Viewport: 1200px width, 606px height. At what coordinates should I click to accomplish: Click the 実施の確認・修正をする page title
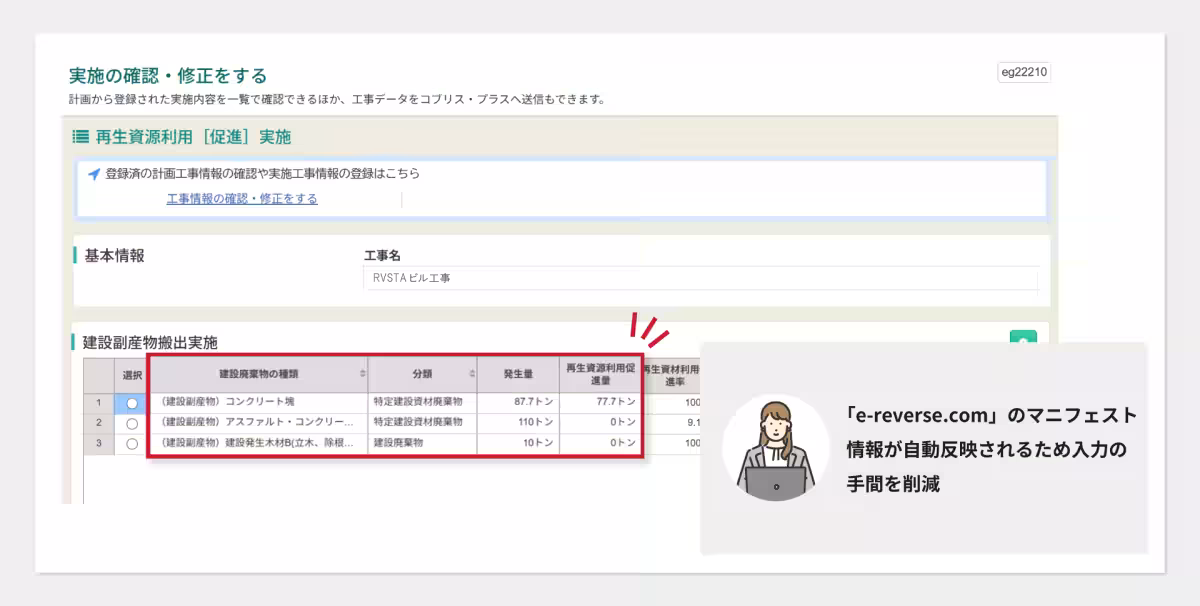click(166, 73)
